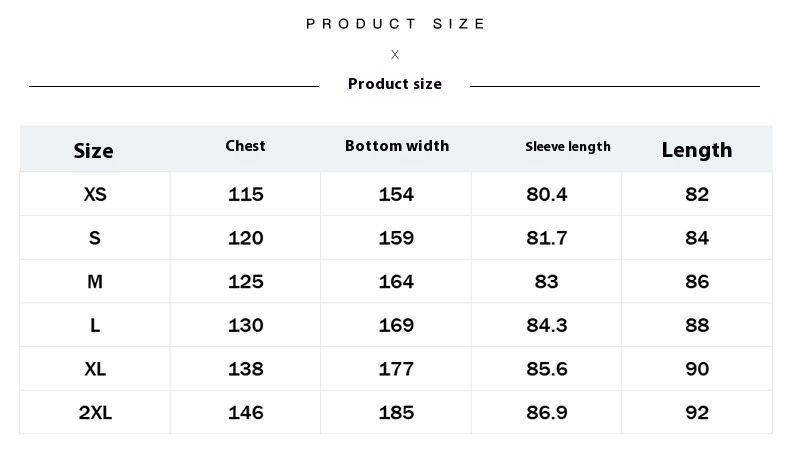This screenshot has width=790, height=464.
Task: Select the Length column header
Action: pyautogui.click(x=697, y=150)
